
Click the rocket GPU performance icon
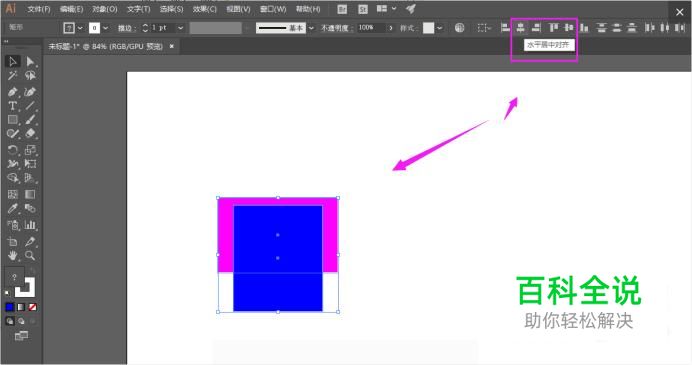point(411,9)
